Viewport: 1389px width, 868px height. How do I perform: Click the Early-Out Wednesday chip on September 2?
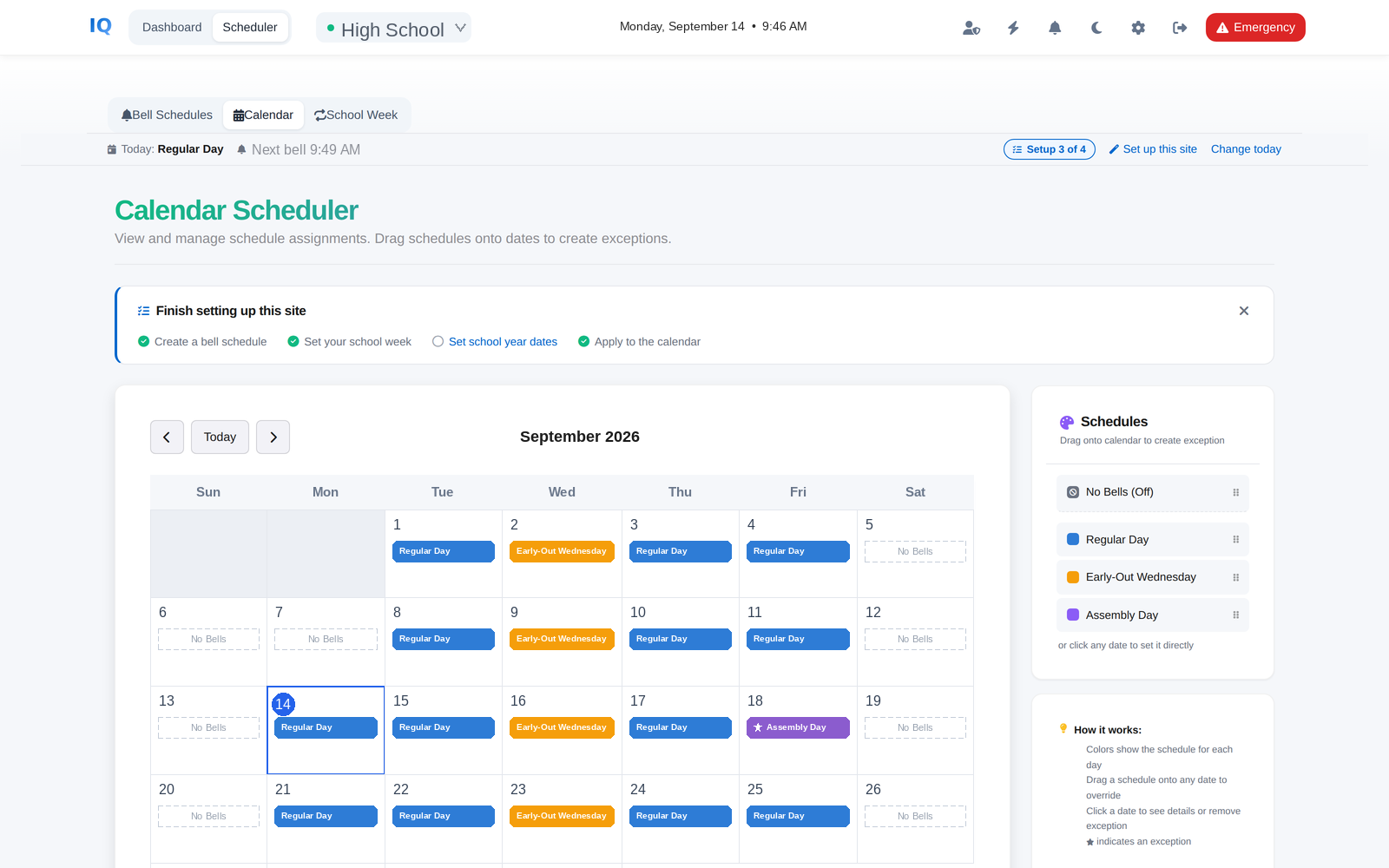(562, 551)
